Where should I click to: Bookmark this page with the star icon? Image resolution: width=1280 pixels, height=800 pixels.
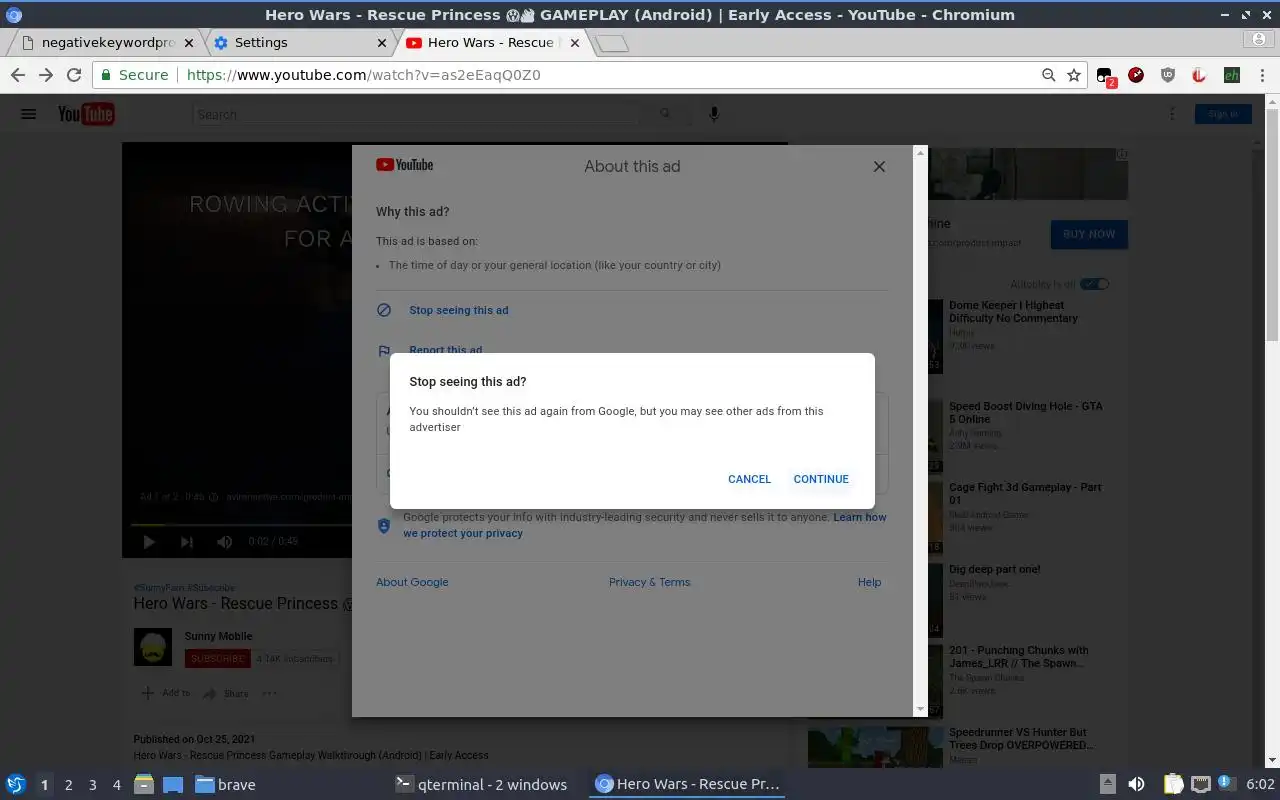point(1074,75)
